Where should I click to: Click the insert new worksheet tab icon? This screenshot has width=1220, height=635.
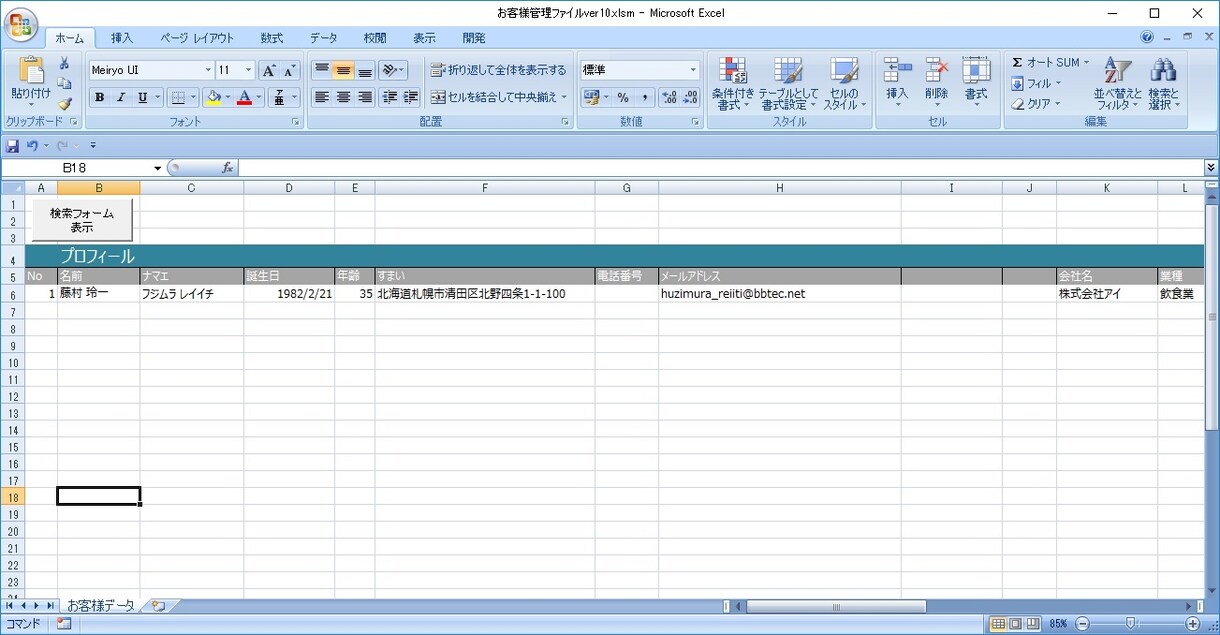[158, 606]
